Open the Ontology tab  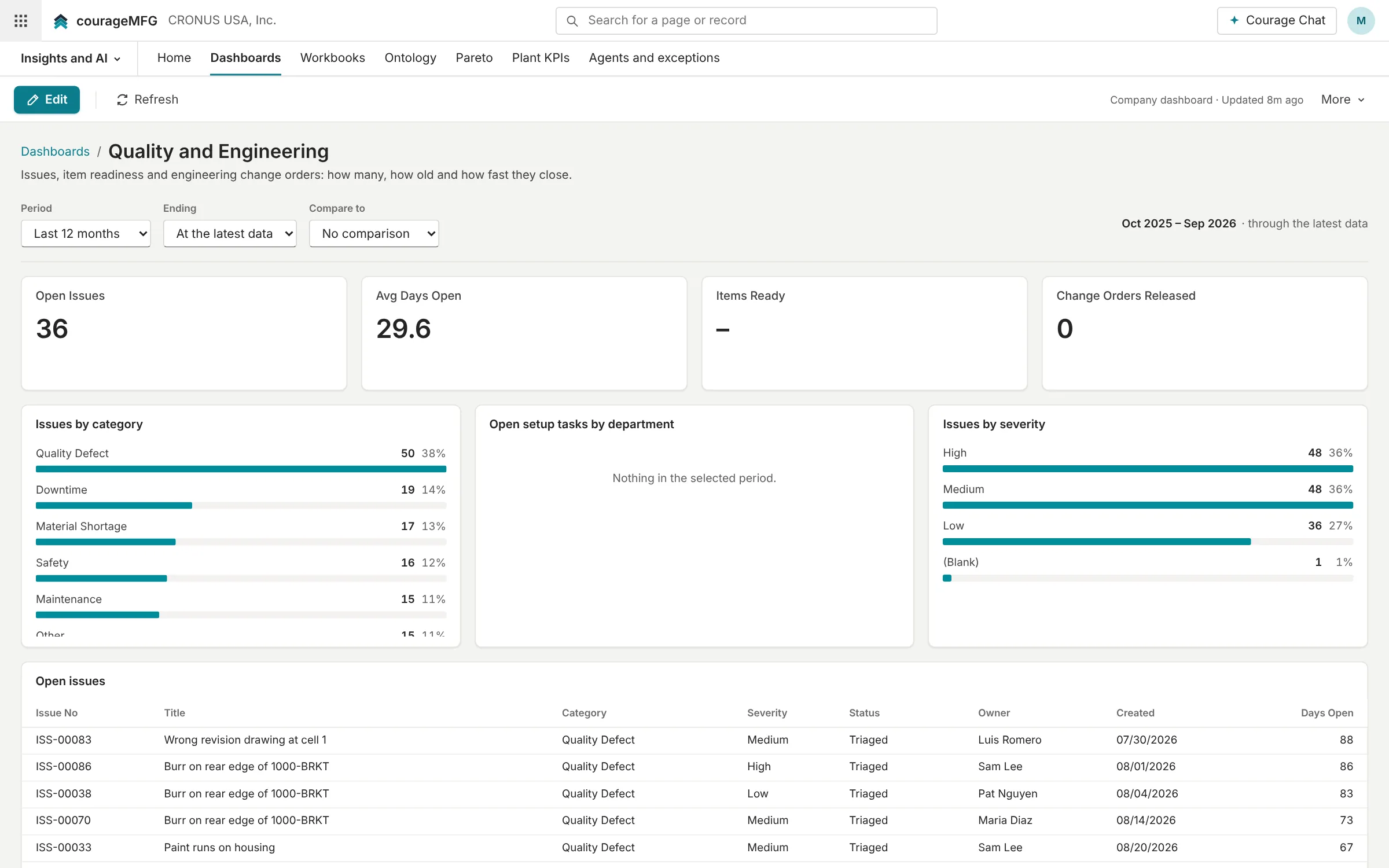click(410, 58)
